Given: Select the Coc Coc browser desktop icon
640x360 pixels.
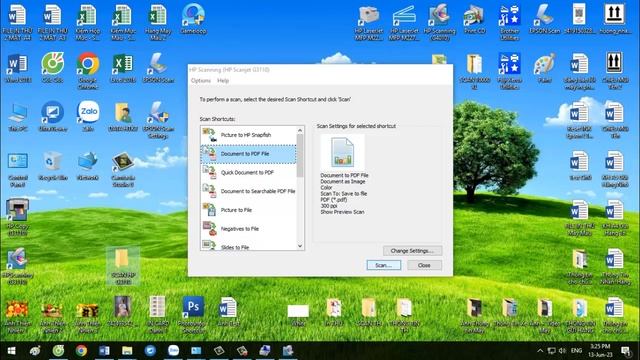Looking at the screenshot, I should click(52, 68).
